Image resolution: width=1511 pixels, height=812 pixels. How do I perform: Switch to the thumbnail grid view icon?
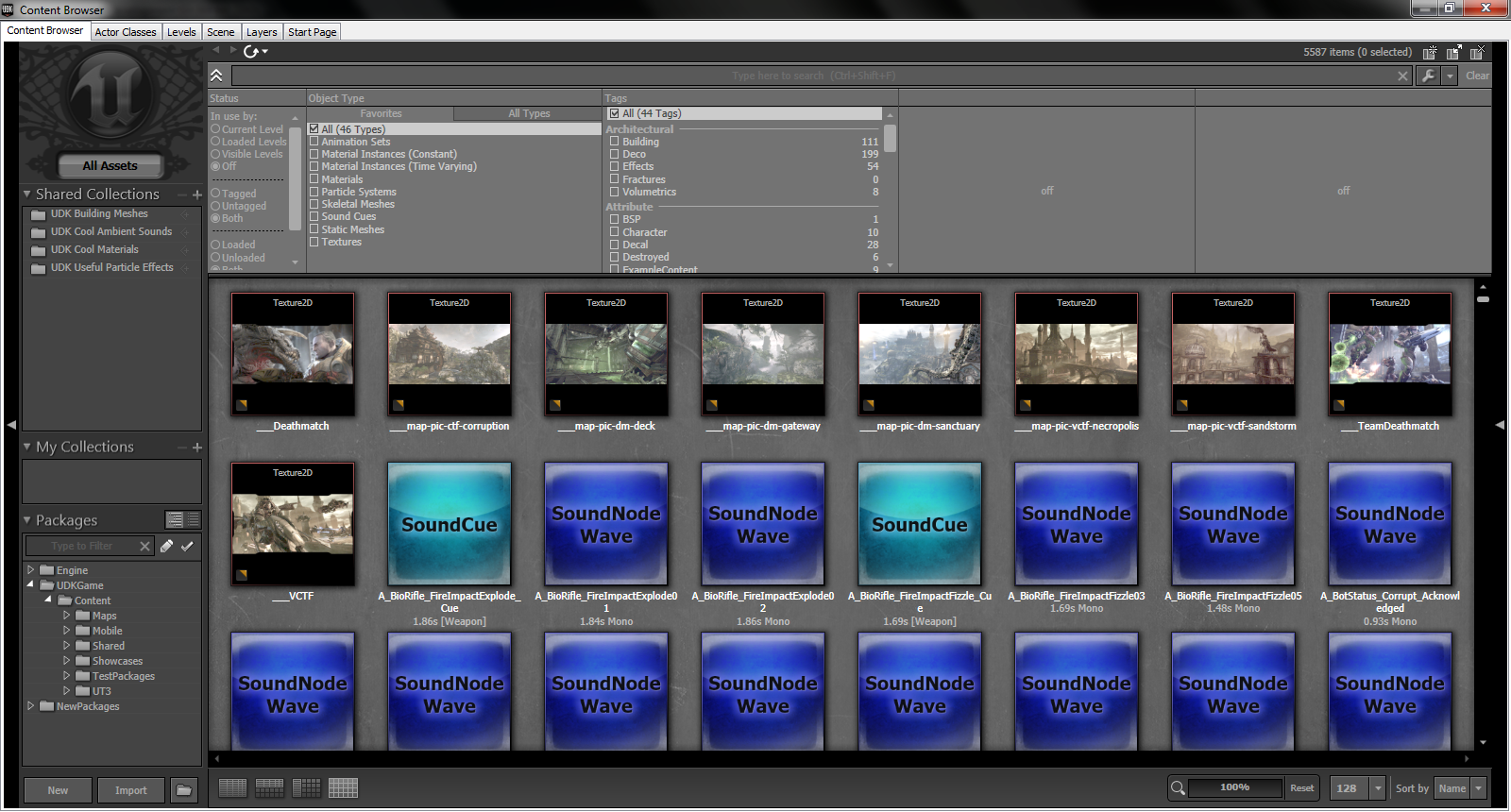click(343, 788)
